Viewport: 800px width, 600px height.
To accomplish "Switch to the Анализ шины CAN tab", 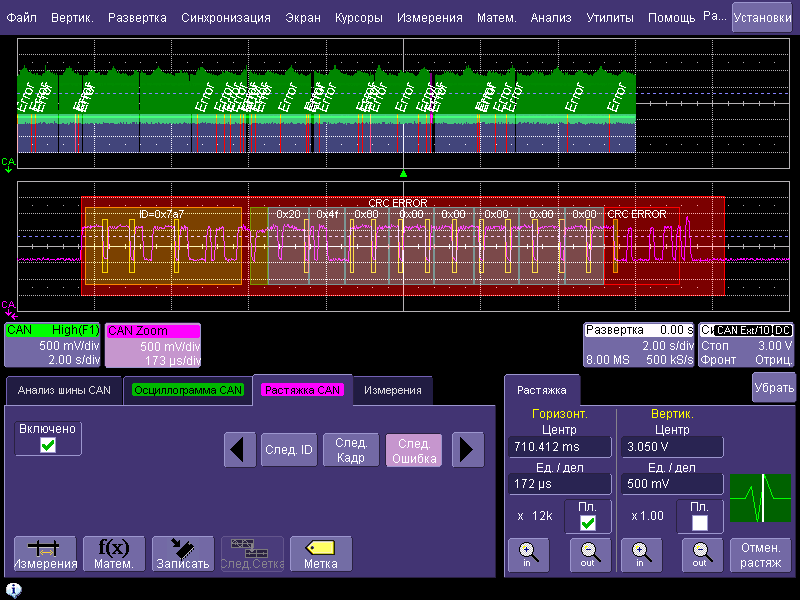I will point(64,390).
